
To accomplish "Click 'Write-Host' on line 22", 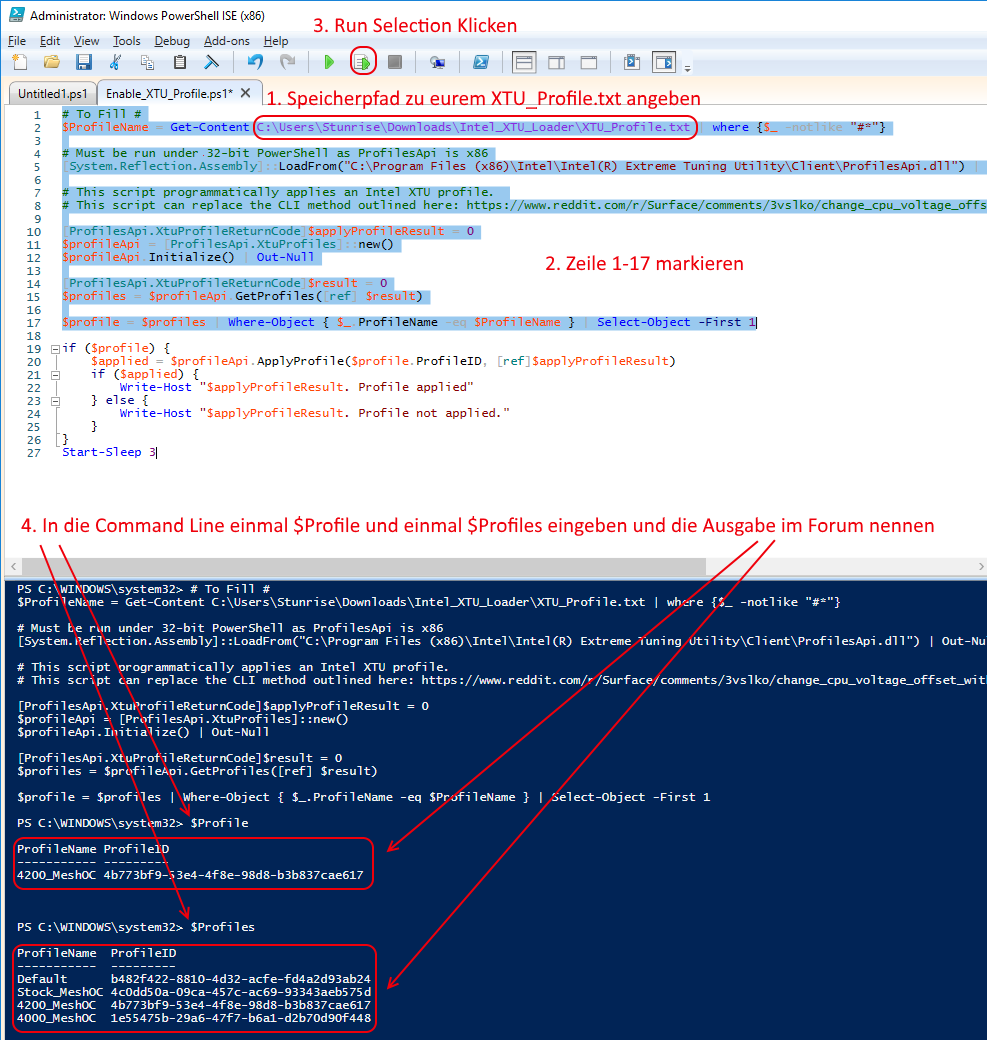I will pyautogui.click(x=155, y=387).
